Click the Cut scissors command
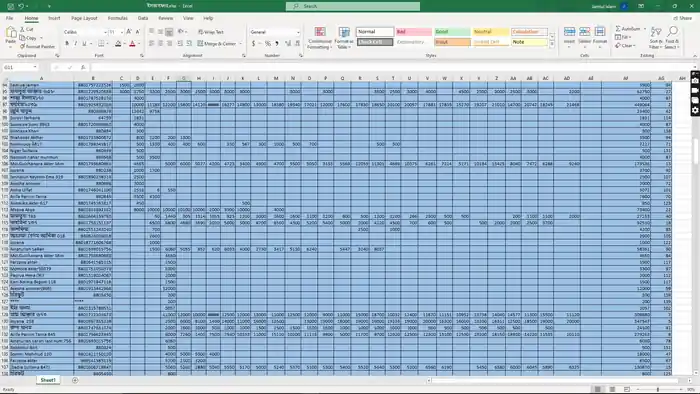The image size is (700, 394). (27, 29)
